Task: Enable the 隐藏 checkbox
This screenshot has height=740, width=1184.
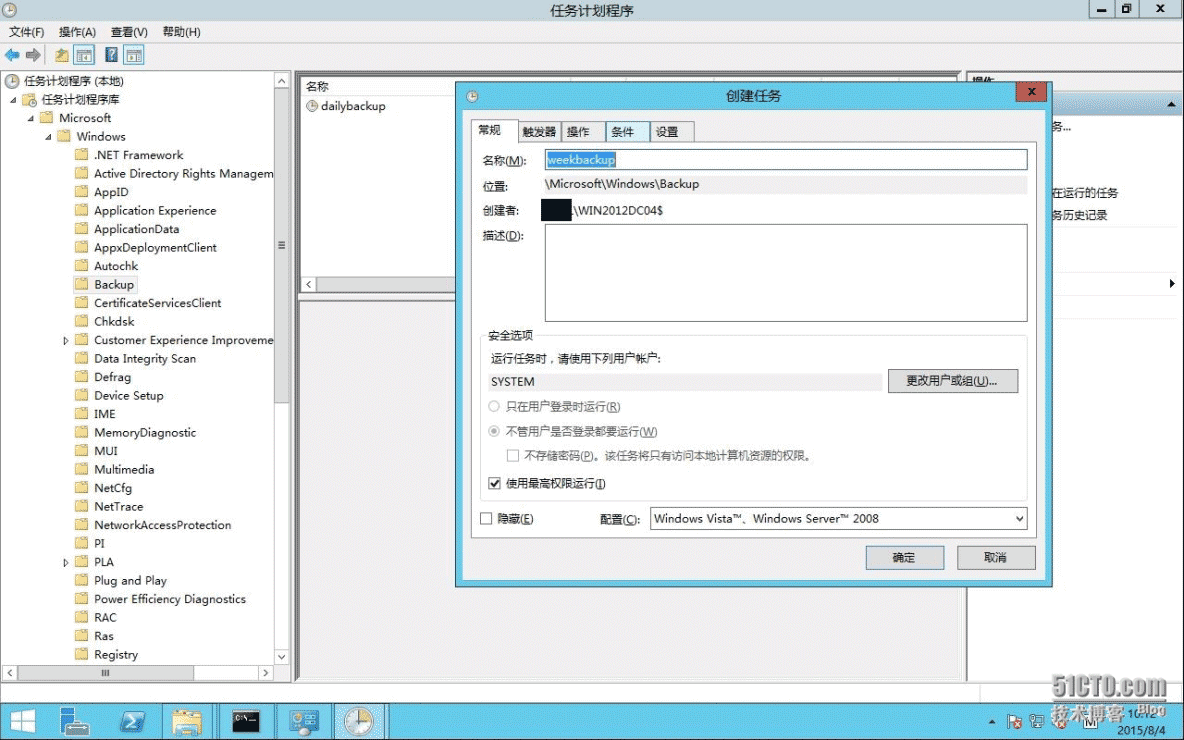Action: point(487,519)
